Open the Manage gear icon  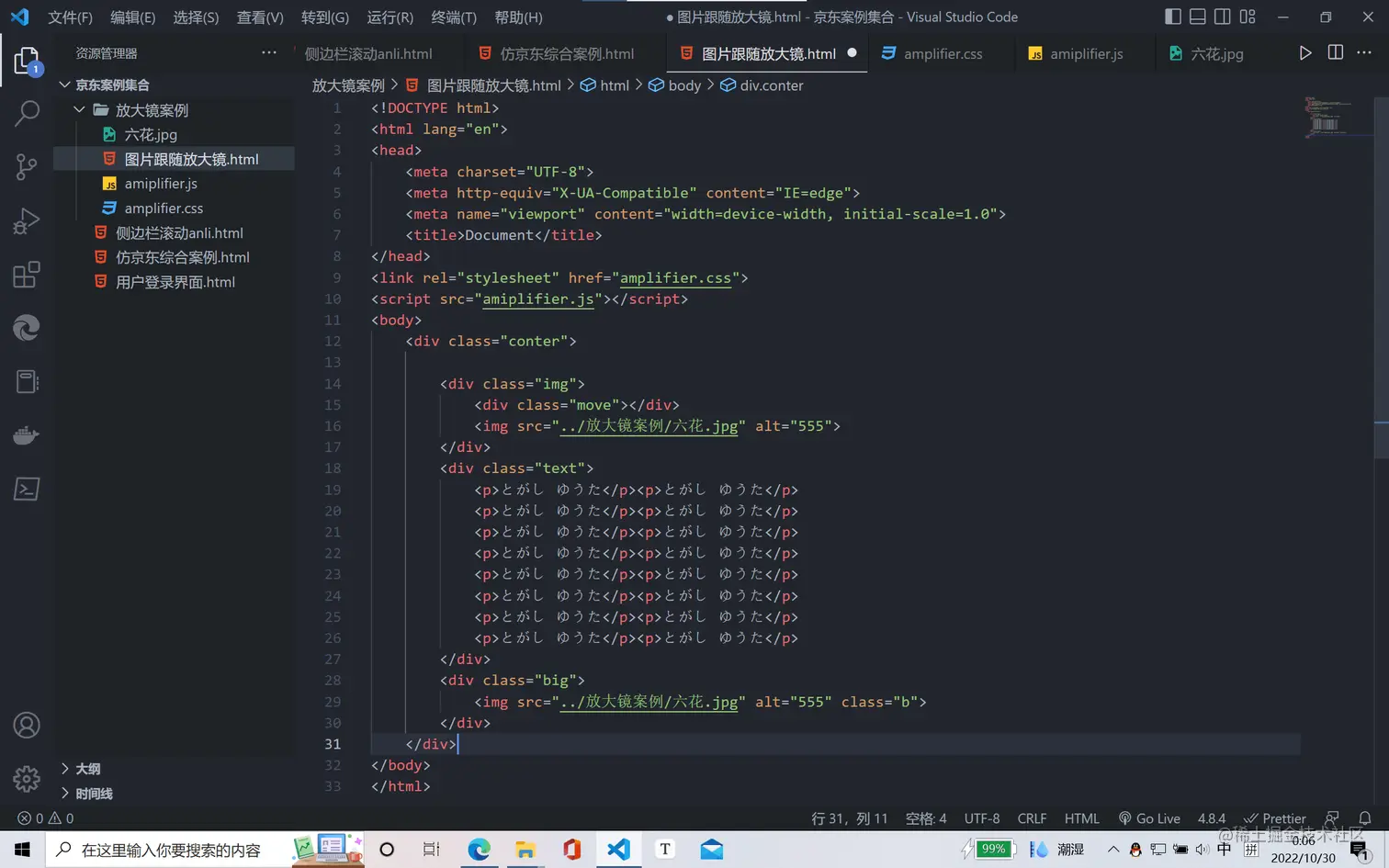[27, 779]
